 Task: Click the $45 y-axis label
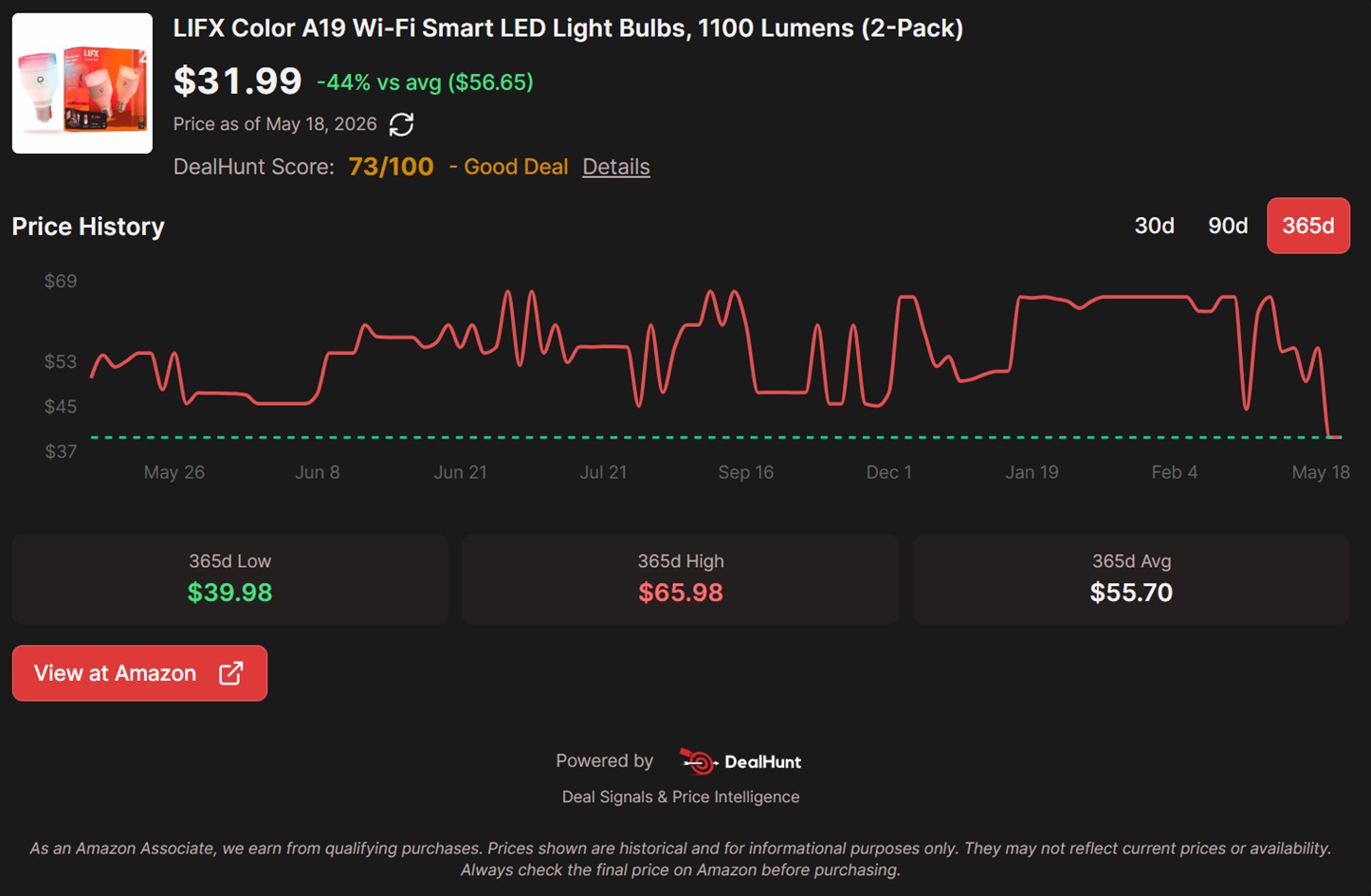click(x=61, y=406)
